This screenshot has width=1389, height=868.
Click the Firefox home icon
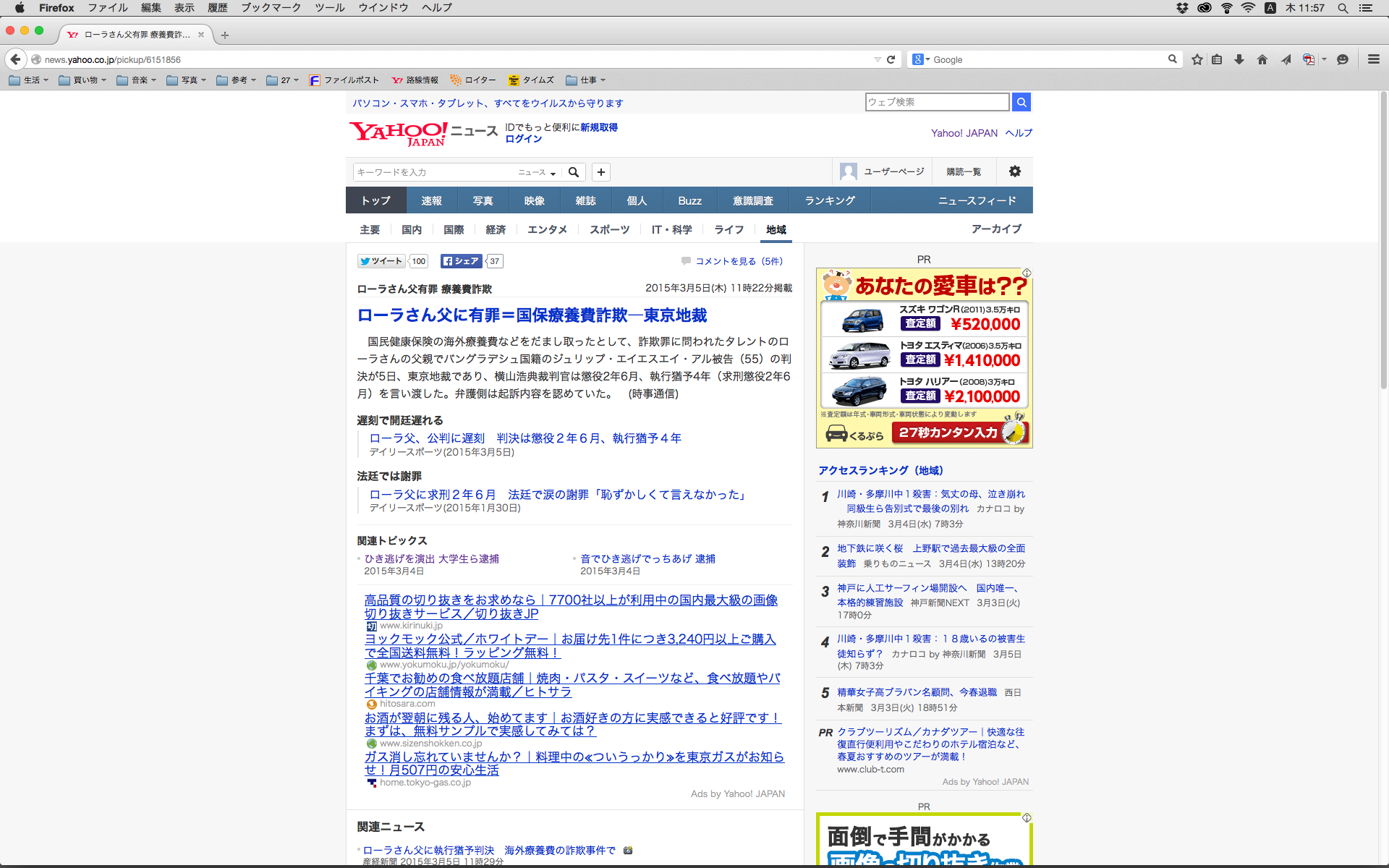pyautogui.click(x=1262, y=60)
